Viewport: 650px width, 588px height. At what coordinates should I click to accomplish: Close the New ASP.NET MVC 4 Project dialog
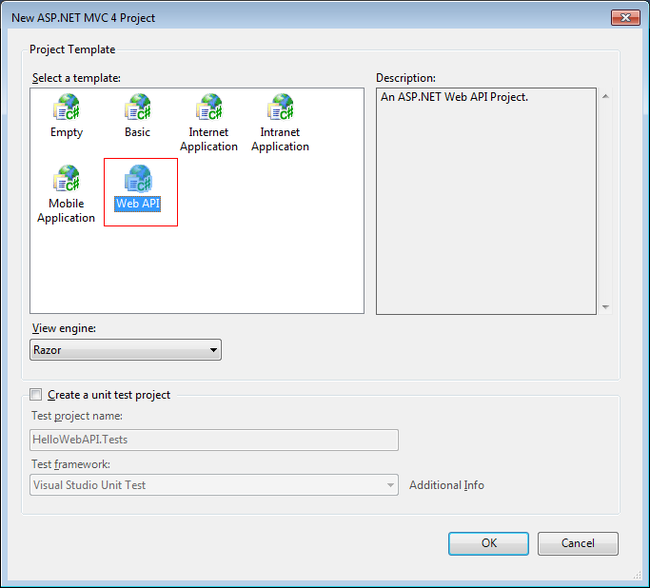625,17
